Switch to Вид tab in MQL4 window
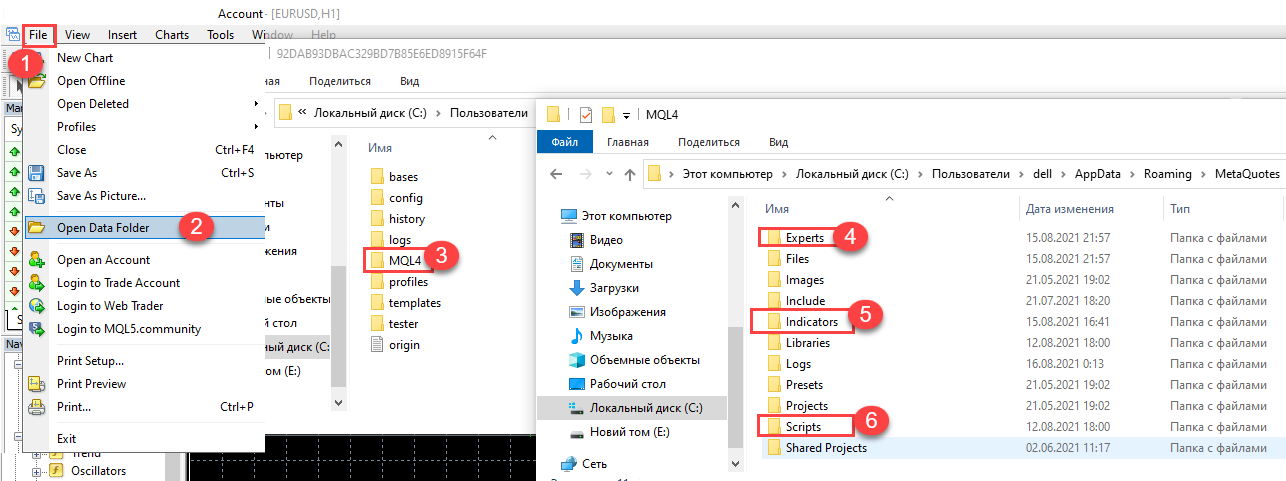The height and width of the screenshot is (481, 1286). coord(779,142)
